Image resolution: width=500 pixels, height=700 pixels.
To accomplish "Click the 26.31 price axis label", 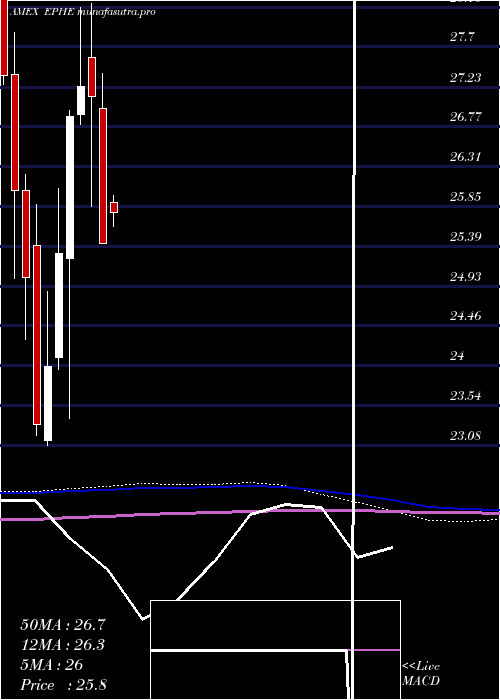I will click(466, 157).
